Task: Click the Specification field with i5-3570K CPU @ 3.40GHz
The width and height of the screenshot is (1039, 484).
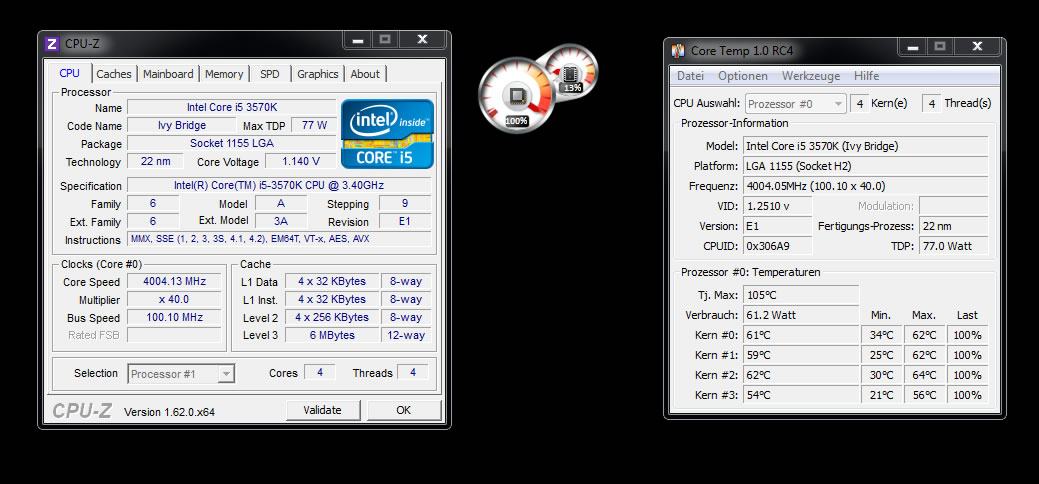Action: [x=279, y=186]
